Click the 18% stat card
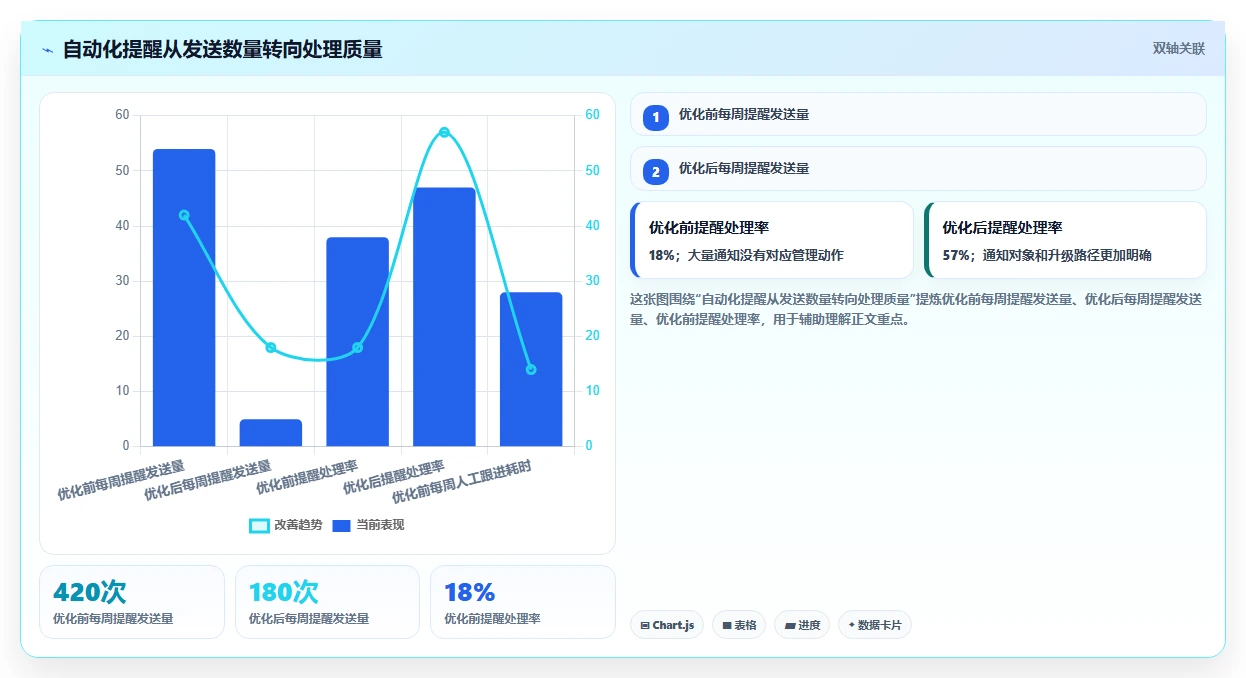This screenshot has width=1246, height=678. (x=523, y=602)
